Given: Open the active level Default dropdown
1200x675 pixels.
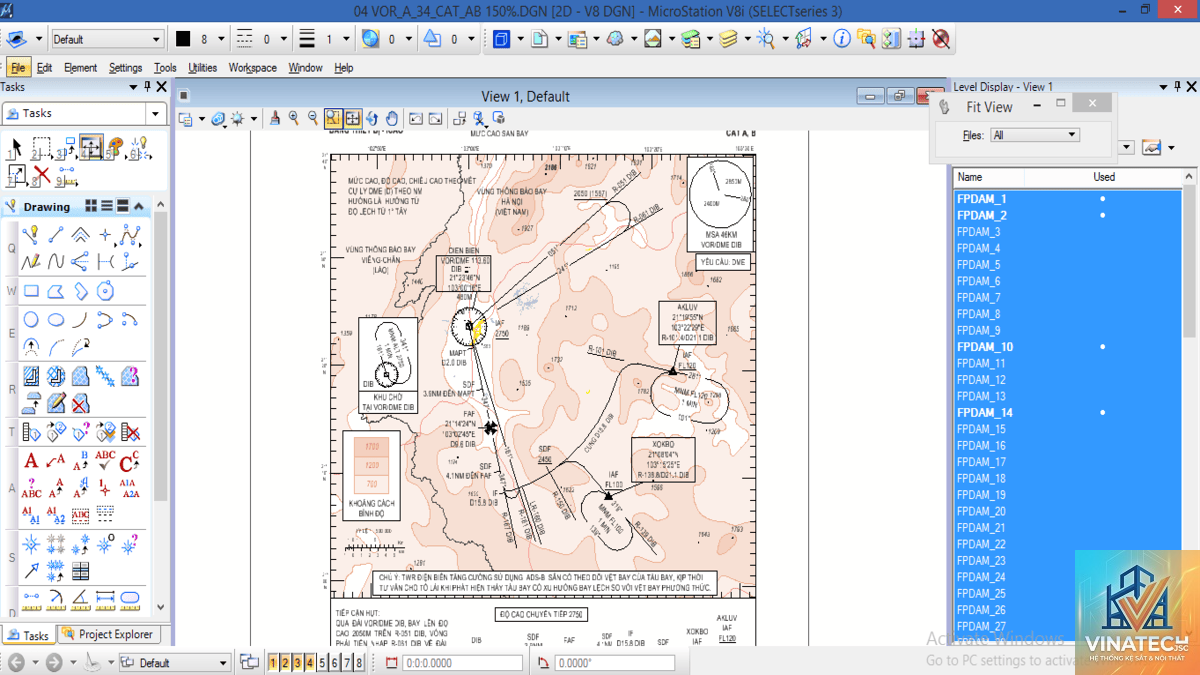Looking at the screenshot, I should (107, 39).
